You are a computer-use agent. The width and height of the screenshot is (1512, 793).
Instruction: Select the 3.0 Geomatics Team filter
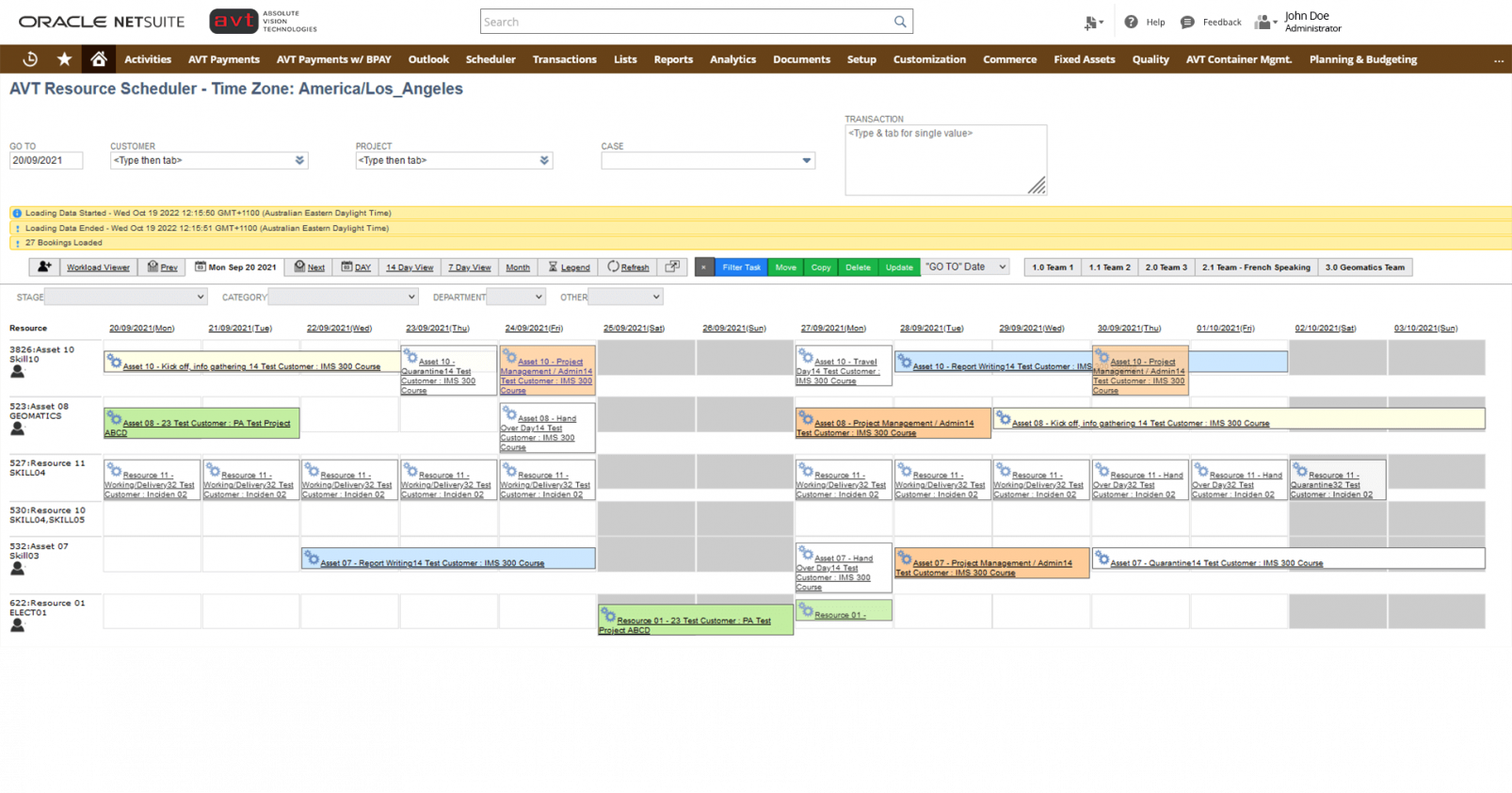1364,267
